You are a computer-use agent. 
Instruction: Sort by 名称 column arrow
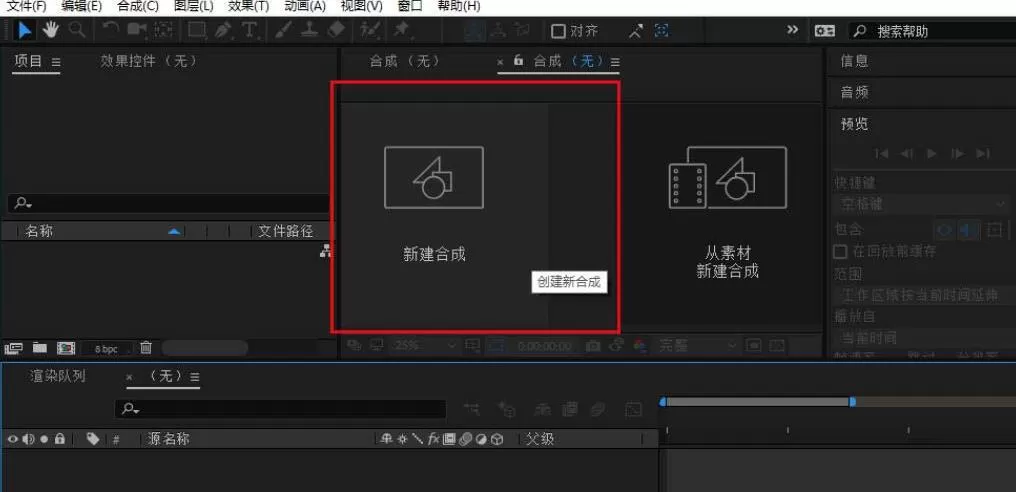click(174, 231)
